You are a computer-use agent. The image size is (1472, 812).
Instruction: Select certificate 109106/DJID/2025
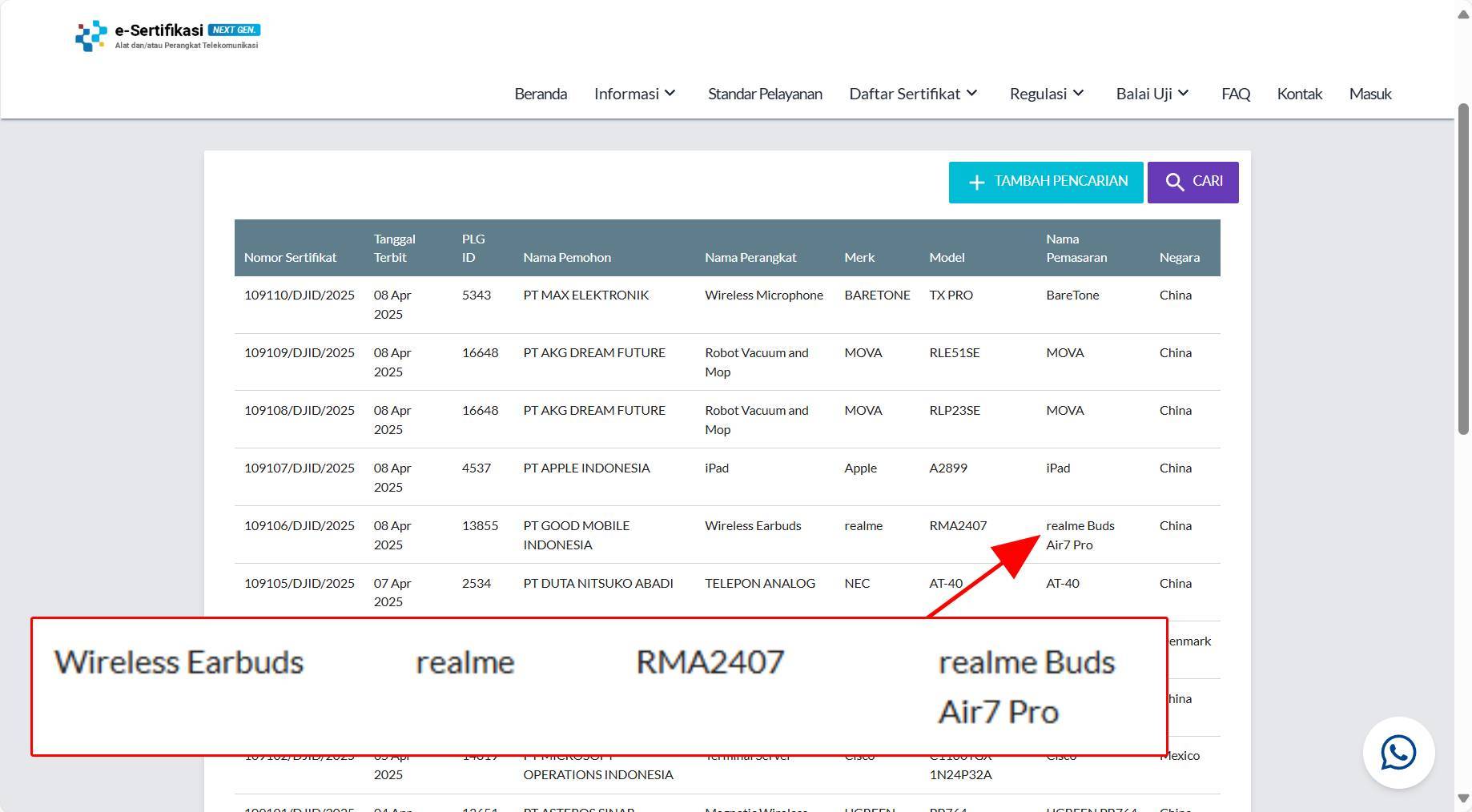[x=299, y=525]
